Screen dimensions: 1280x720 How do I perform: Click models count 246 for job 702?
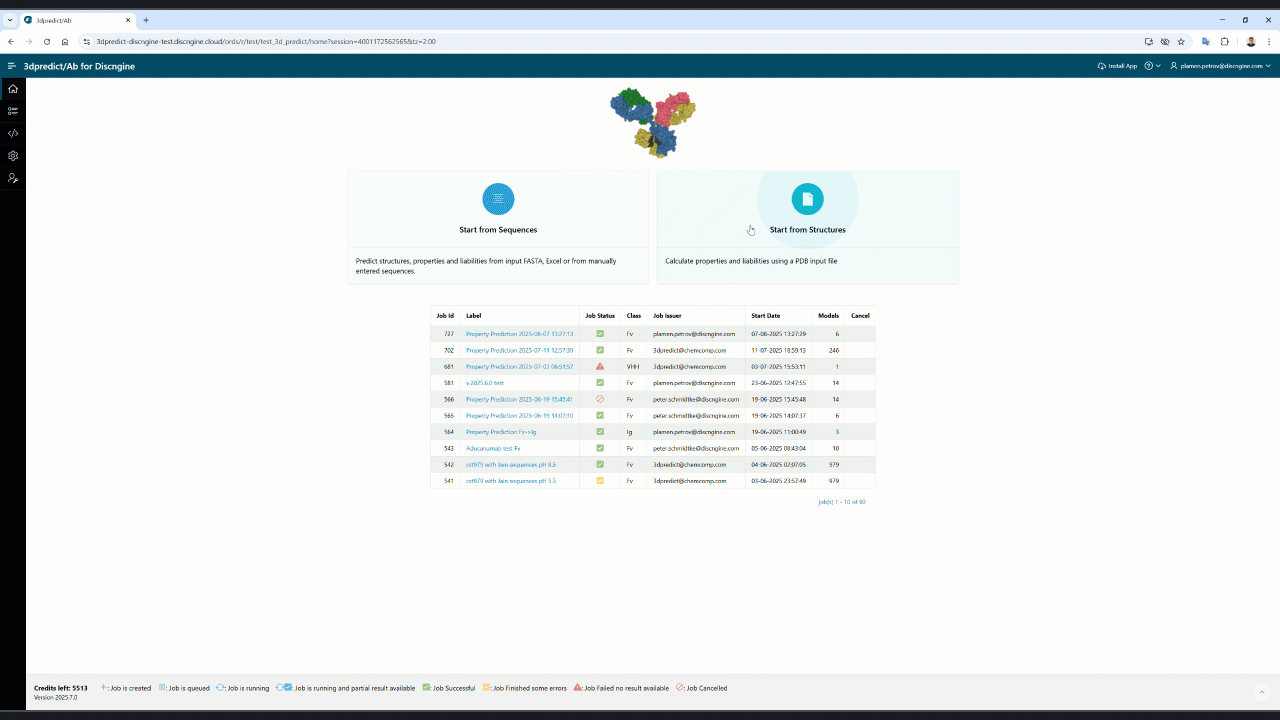coord(834,350)
